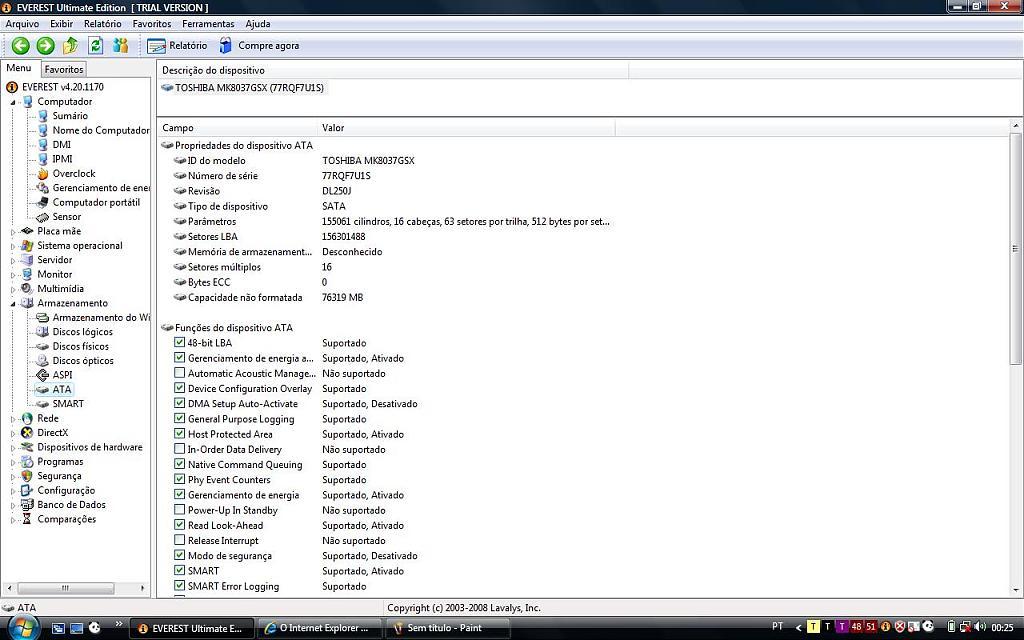The height and width of the screenshot is (640, 1024).
Task: Open the Overclock page
Action: pyautogui.click(x=74, y=173)
